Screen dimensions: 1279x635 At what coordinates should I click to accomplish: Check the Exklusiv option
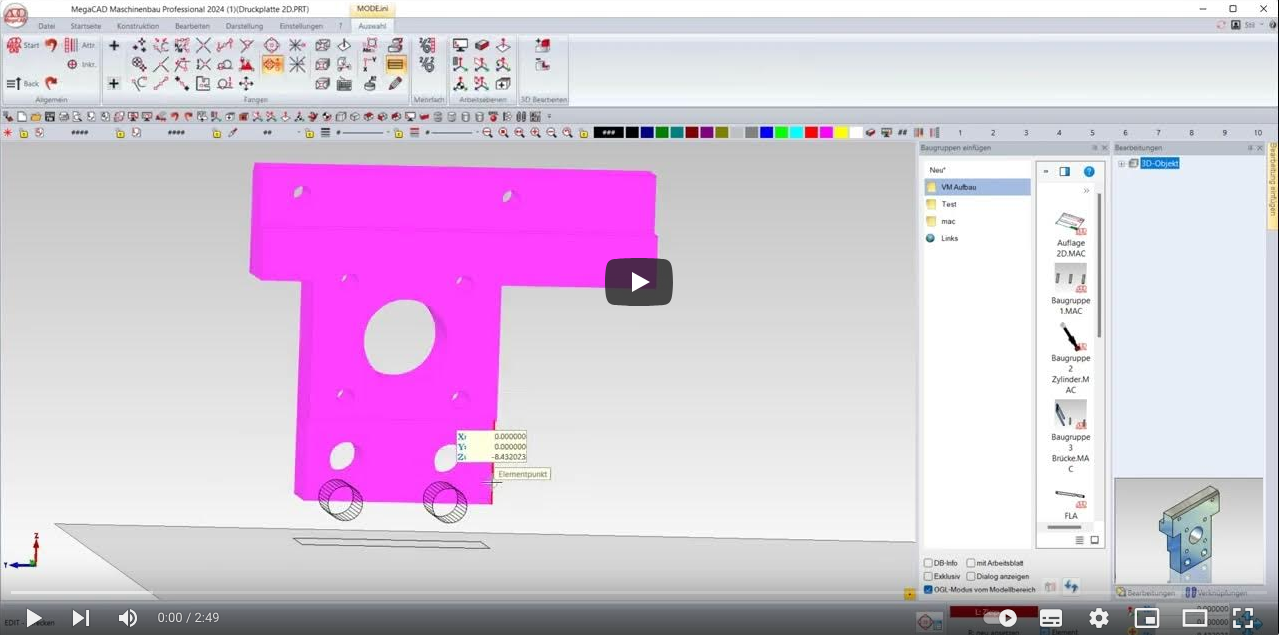pyautogui.click(x=928, y=576)
